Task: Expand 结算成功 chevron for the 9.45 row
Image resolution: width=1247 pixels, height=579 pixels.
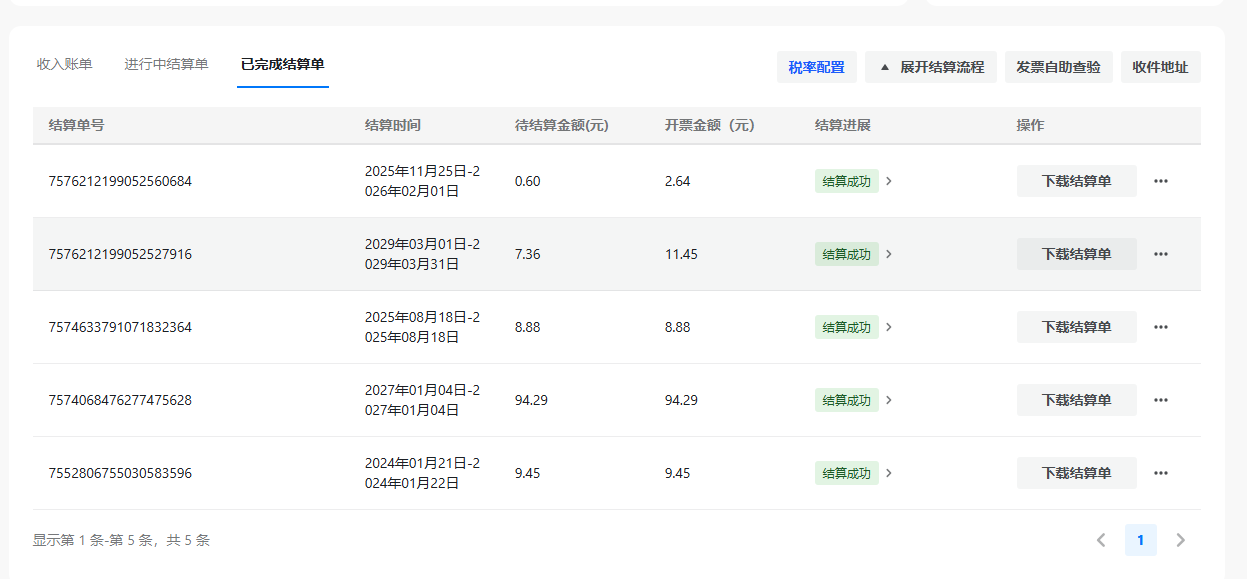Action: coord(889,473)
